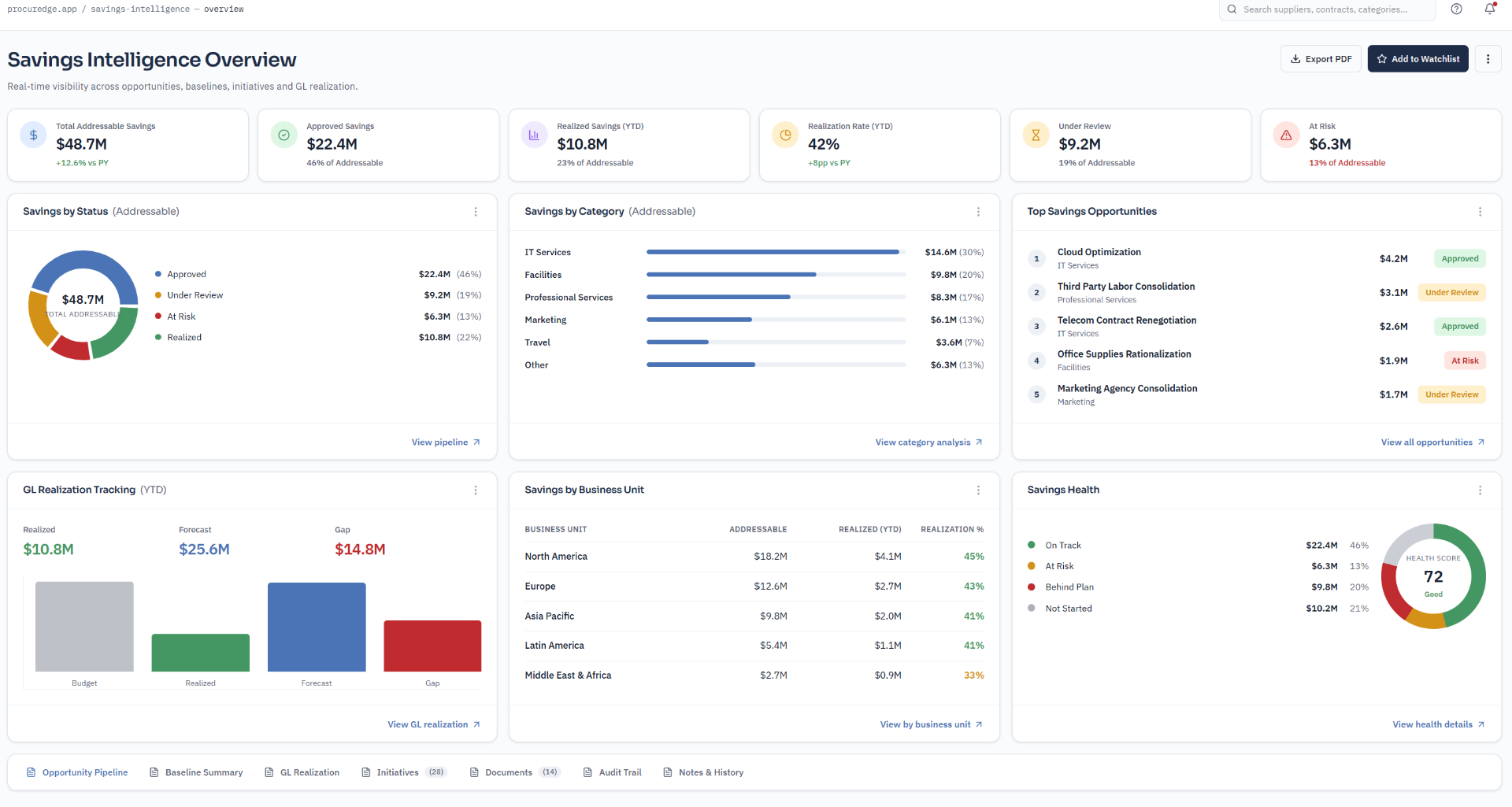Open the Initiatives tab with 28 items
Screen dimensions: 1512x807
point(404,772)
